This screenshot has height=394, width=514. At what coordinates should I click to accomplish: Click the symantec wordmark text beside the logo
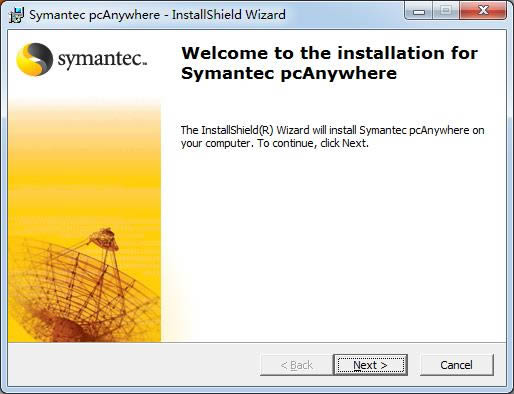tap(102, 59)
